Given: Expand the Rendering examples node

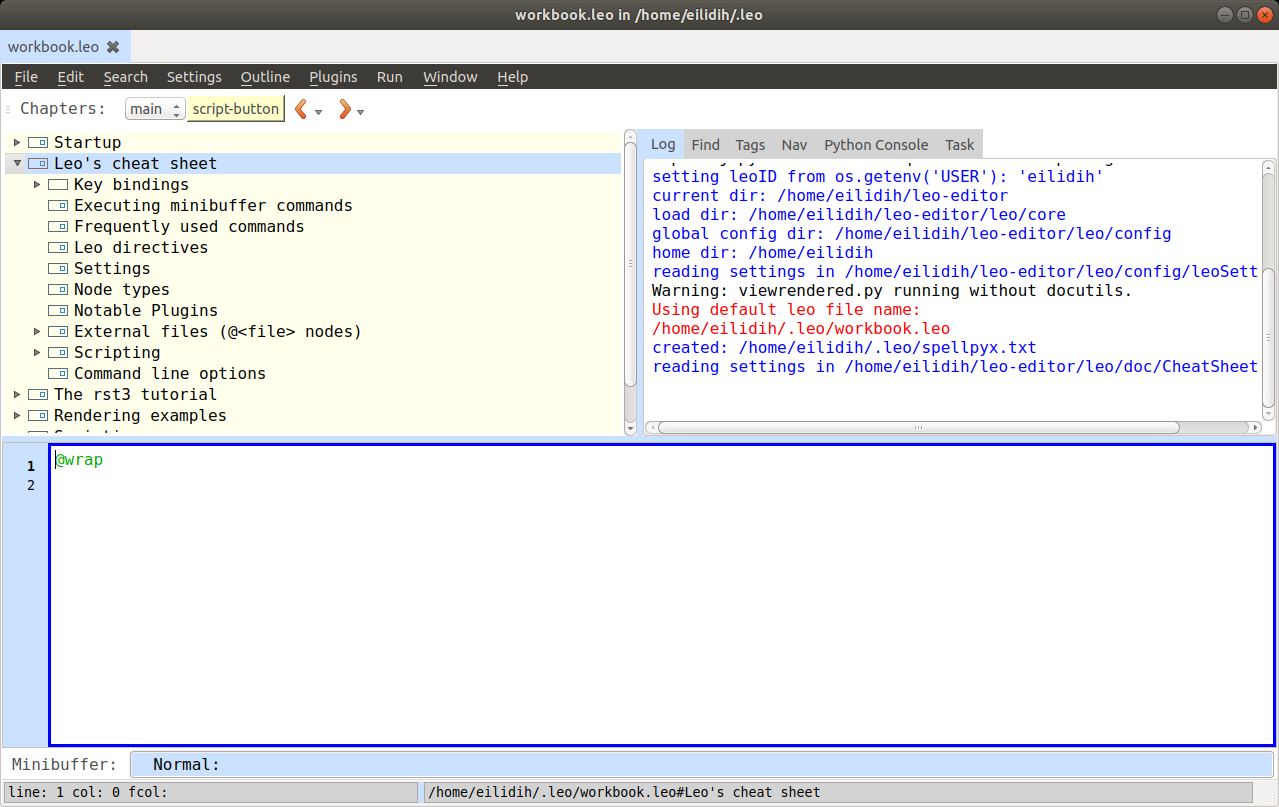Looking at the screenshot, I should click(x=17, y=416).
